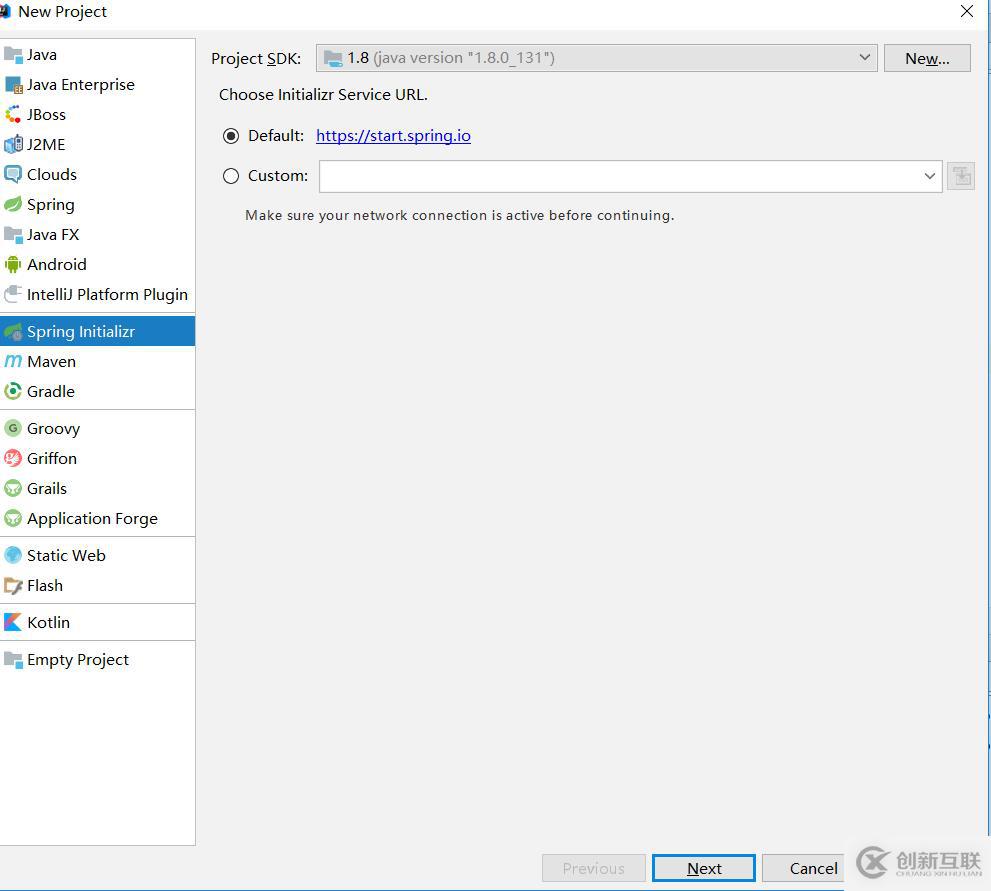
Task: Select J2ME entry text
Action: pyautogui.click(x=46, y=145)
